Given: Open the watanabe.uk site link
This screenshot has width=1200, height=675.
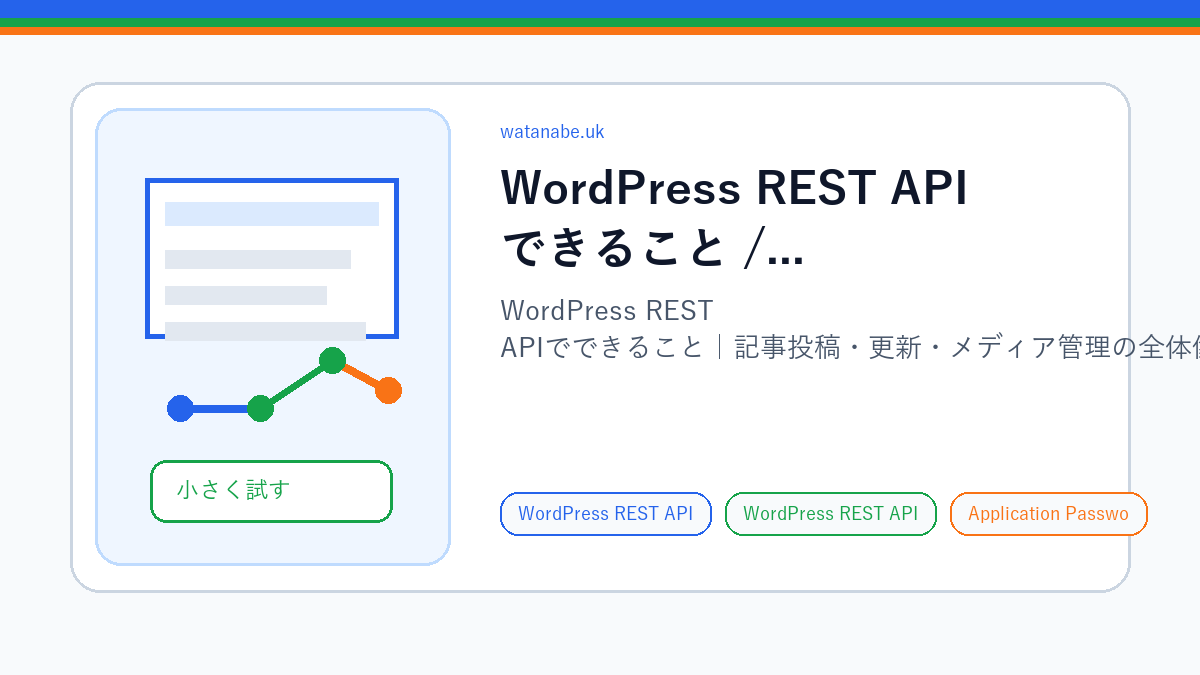Looking at the screenshot, I should click(552, 132).
